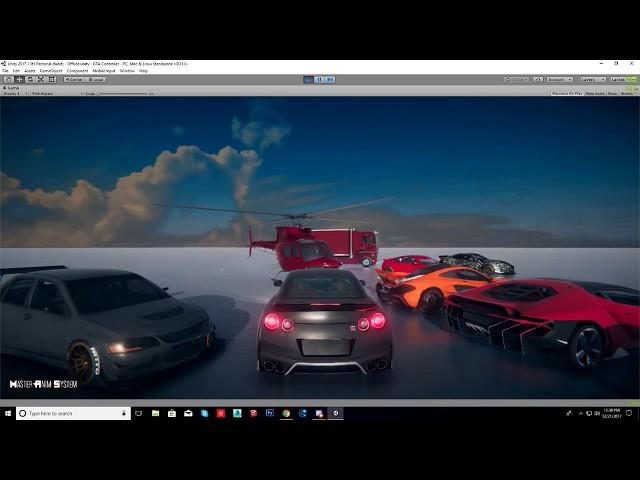
Task: Open the File menu
Action: point(5,71)
